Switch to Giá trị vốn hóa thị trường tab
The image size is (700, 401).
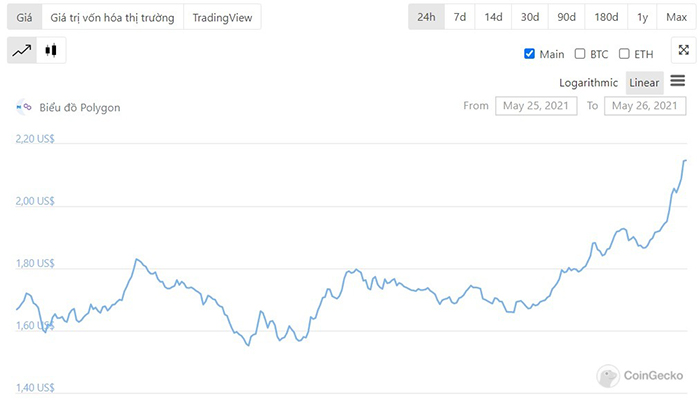tap(112, 18)
